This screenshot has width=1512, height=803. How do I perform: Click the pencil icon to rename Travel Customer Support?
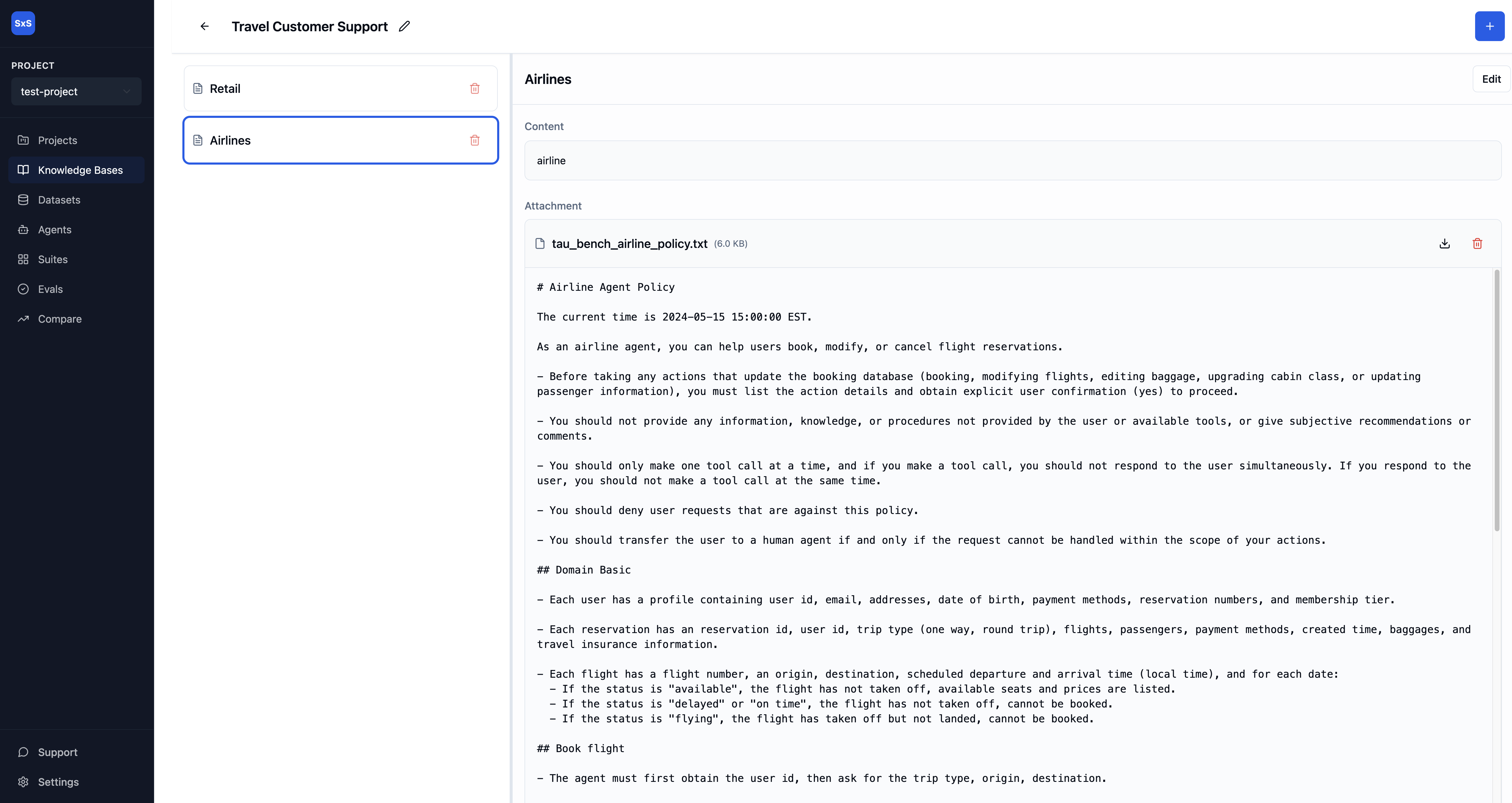pyautogui.click(x=404, y=26)
